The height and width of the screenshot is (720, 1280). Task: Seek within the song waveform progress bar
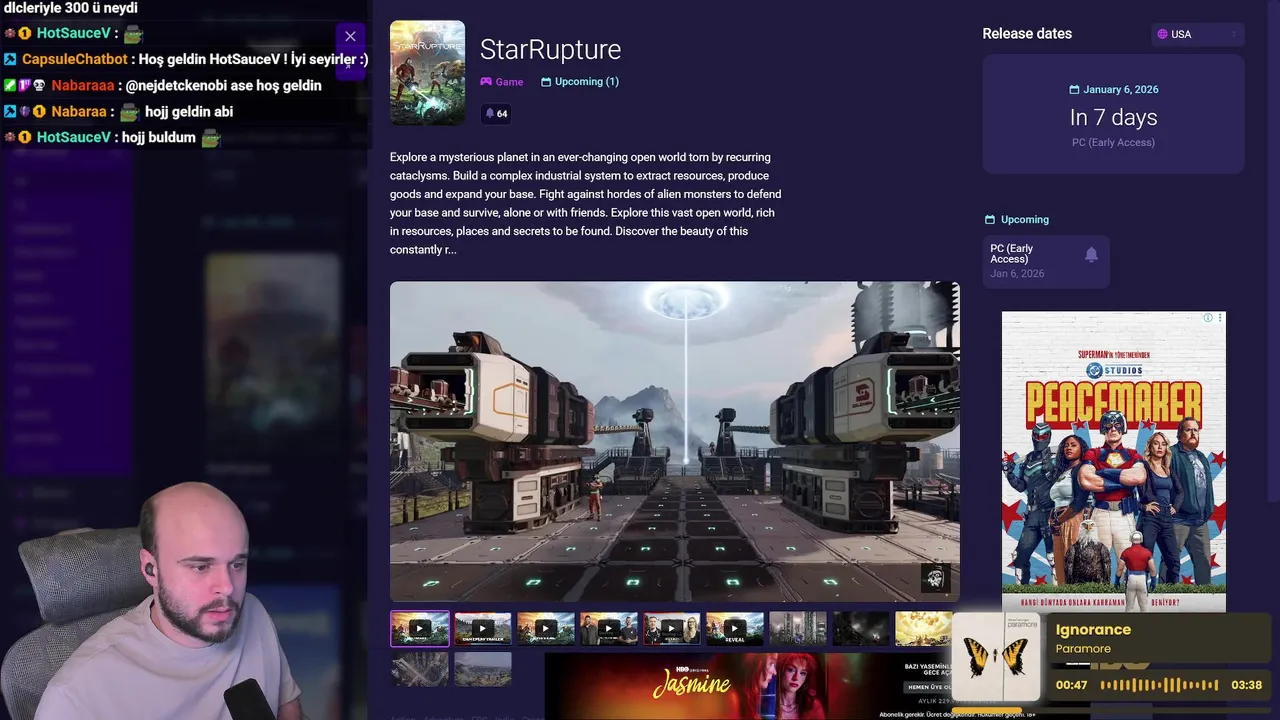(x=1159, y=685)
